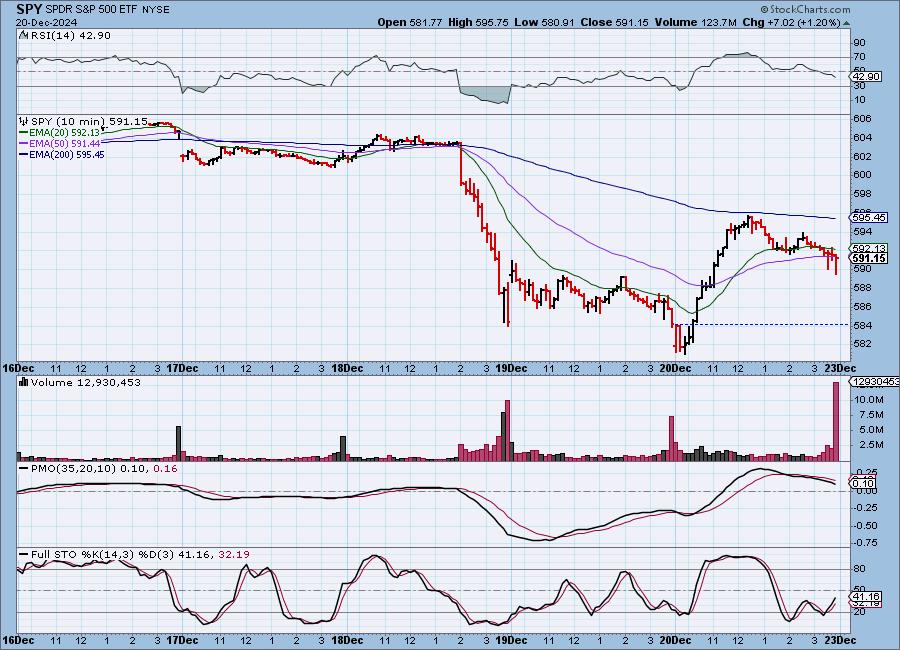This screenshot has width=900, height=650.
Task: Click the -0.25 PMO axis label
Action: 866,508
